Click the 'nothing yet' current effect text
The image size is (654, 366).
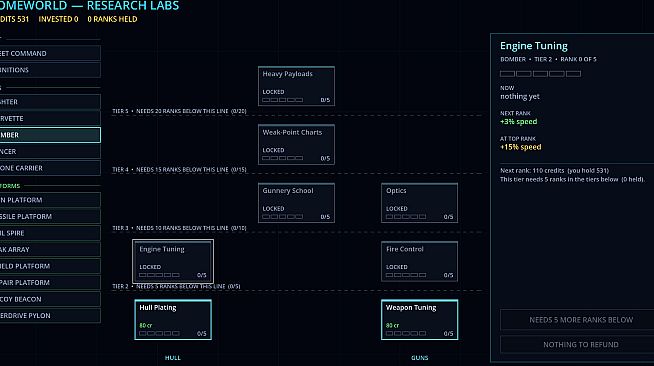[x=520, y=96]
